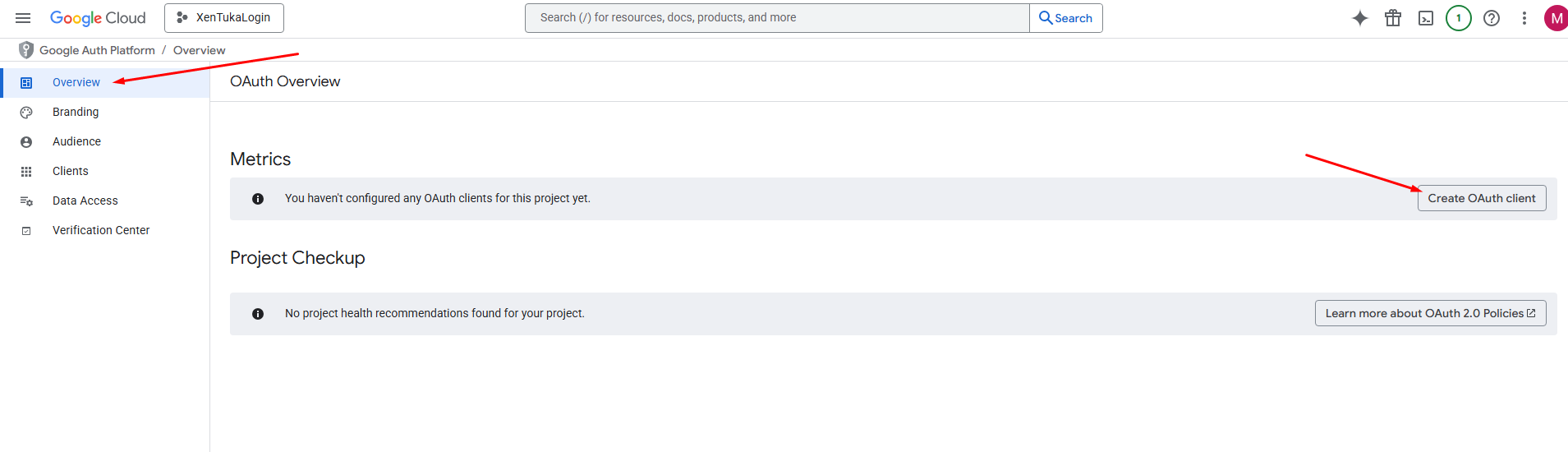Select Overview in the sidebar
Screen dimensions: 1568x452
[105, 82]
